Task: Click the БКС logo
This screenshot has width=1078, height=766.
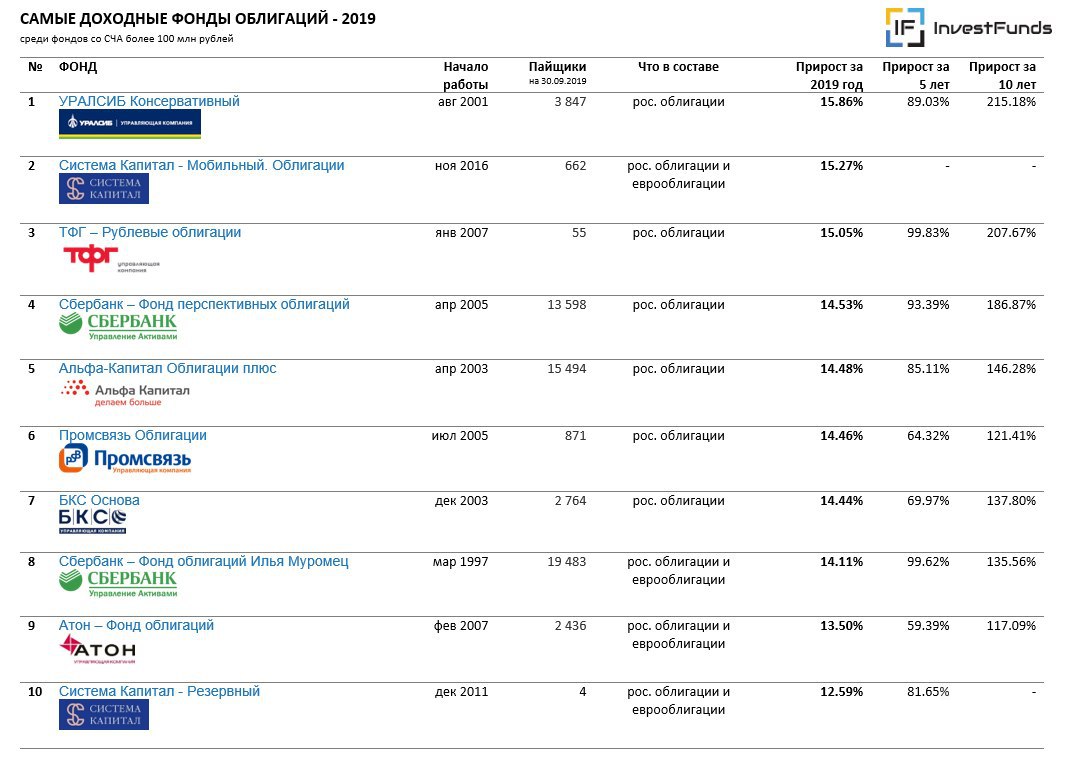Action: point(93,521)
